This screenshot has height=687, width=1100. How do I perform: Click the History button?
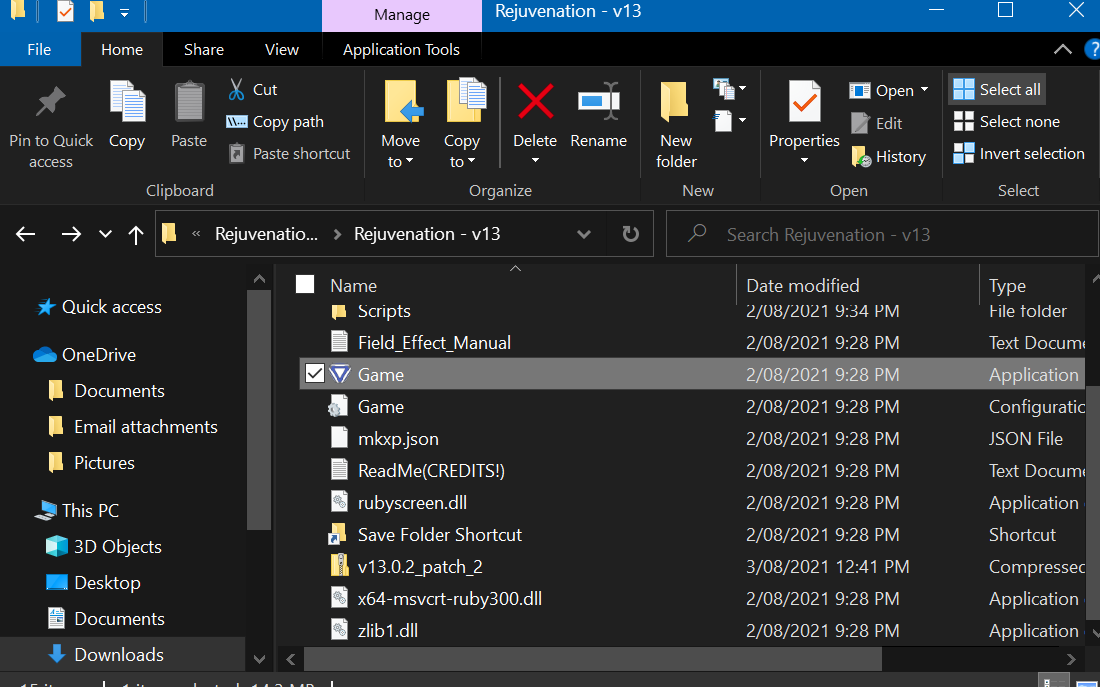(x=889, y=156)
